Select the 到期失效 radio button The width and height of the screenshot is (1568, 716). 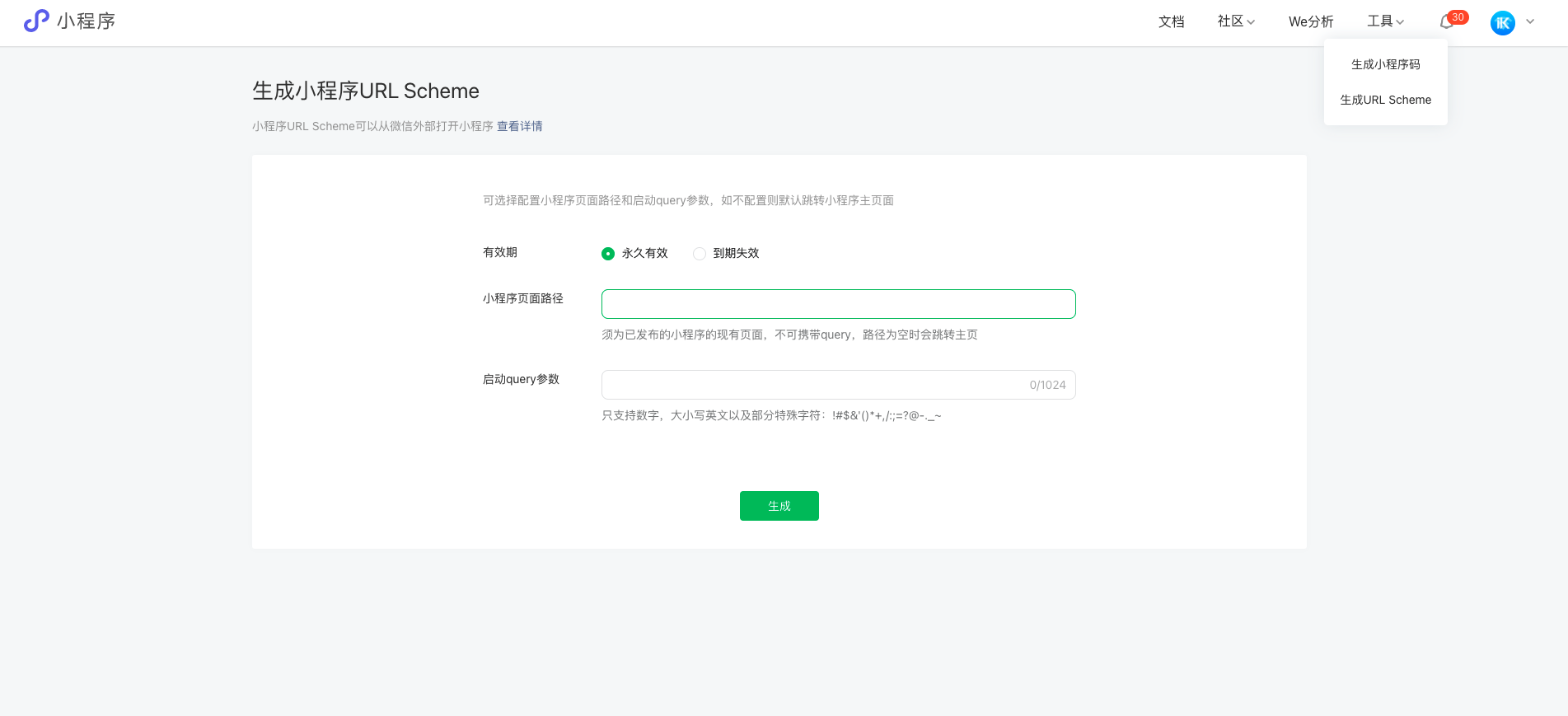coord(700,254)
